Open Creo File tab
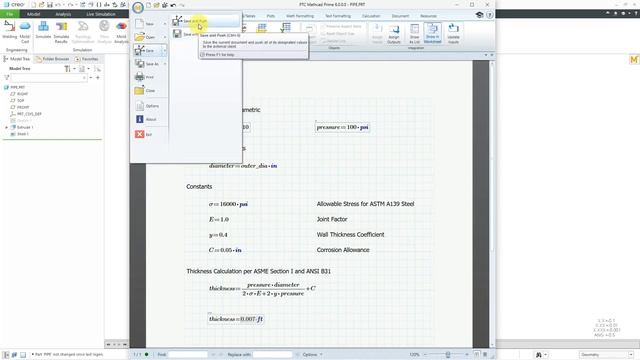Viewport: 640px width, 360px height. click(9, 14)
